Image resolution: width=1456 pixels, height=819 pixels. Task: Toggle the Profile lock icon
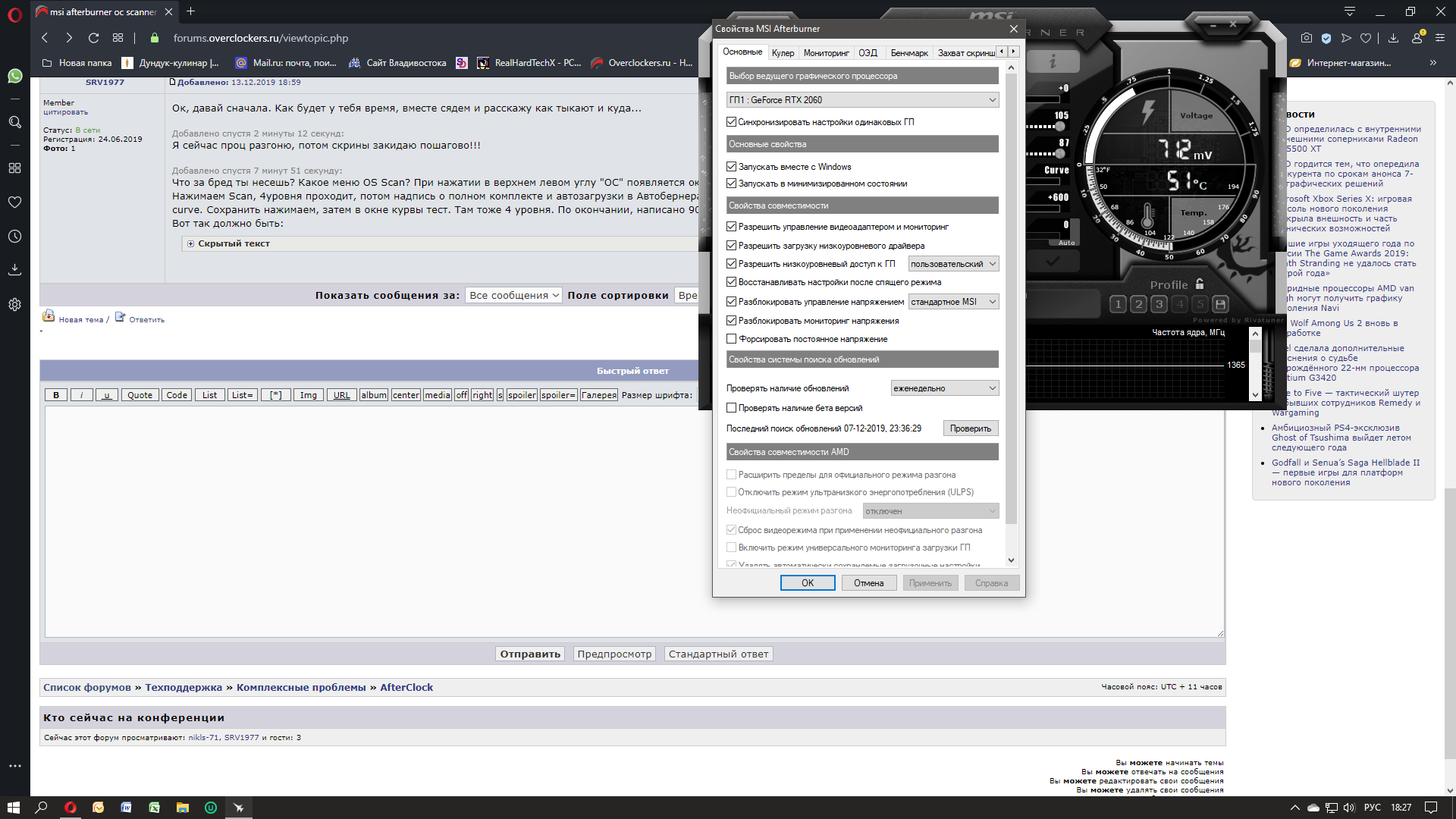pos(1200,284)
